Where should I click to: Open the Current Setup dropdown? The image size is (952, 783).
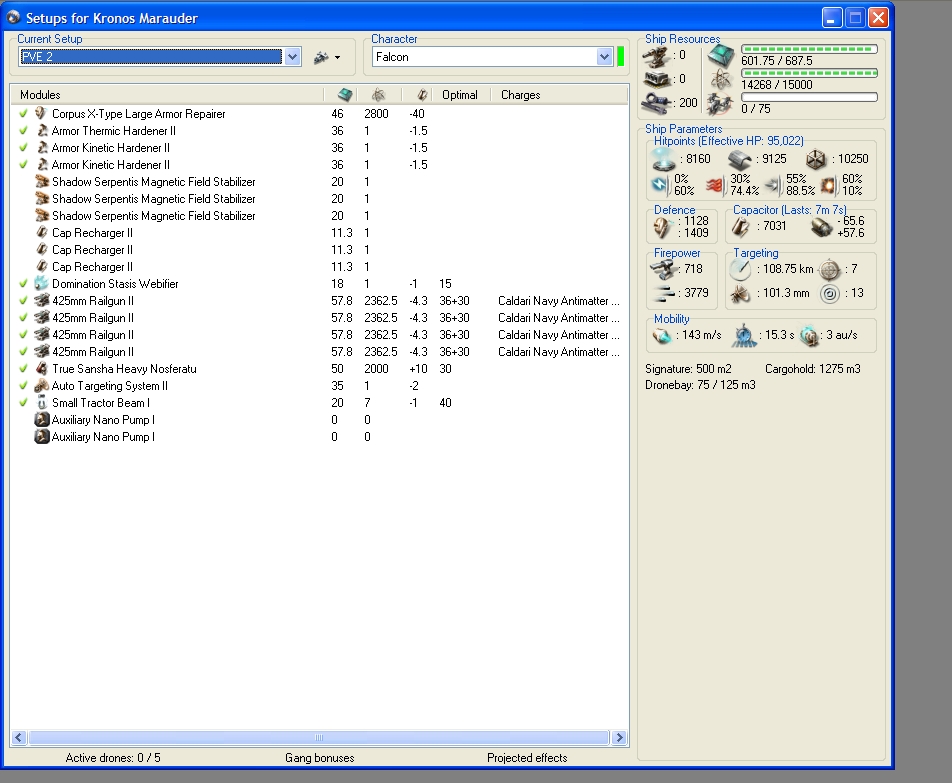(x=292, y=58)
